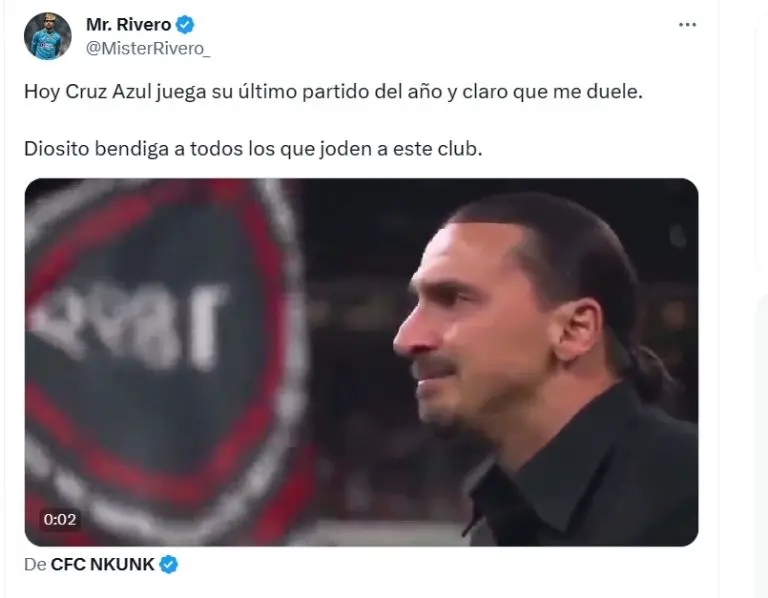
Task: Open the @MisterRivero_ handle link
Action: pos(148,48)
